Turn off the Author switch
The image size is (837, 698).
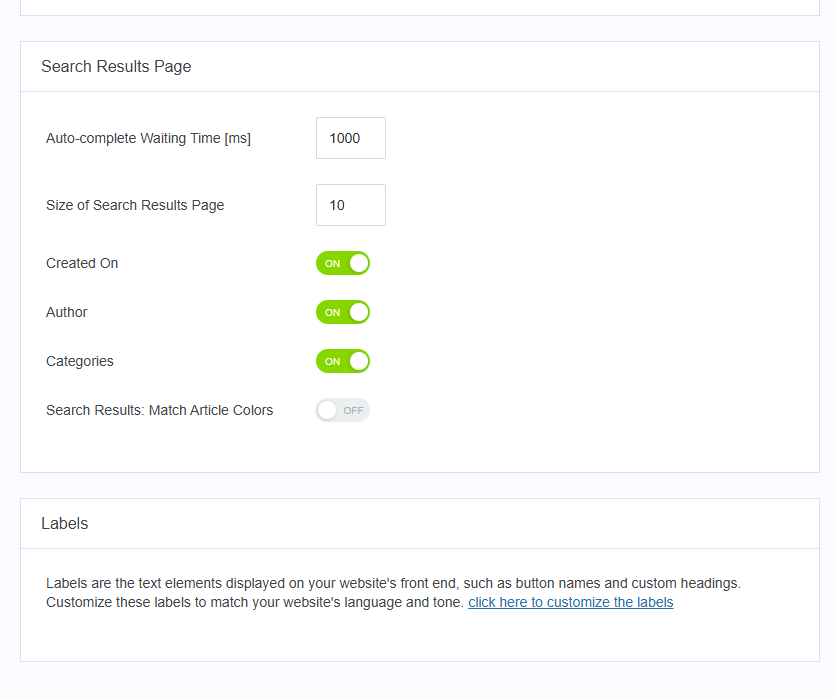coord(343,312)
